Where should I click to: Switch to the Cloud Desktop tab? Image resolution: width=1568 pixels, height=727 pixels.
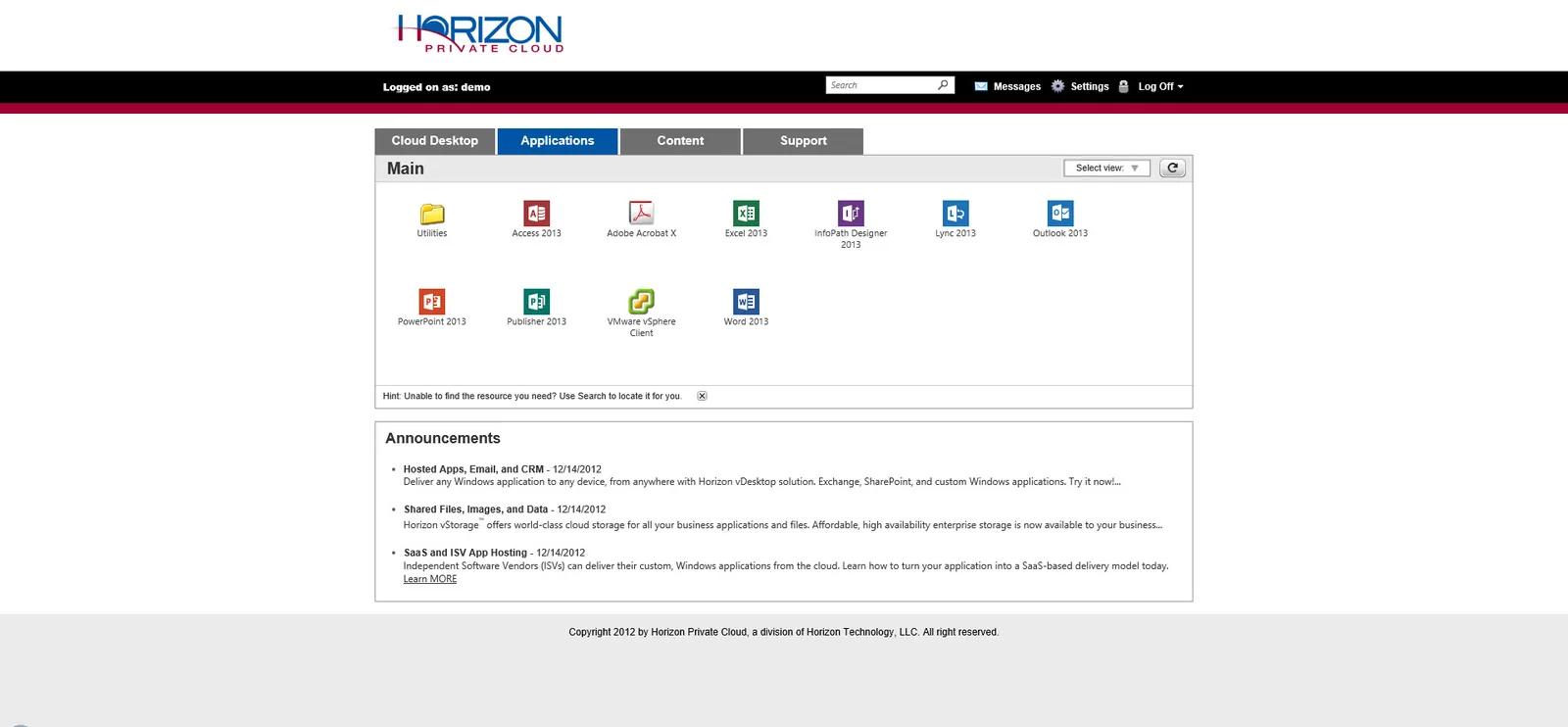coord(435,141)
